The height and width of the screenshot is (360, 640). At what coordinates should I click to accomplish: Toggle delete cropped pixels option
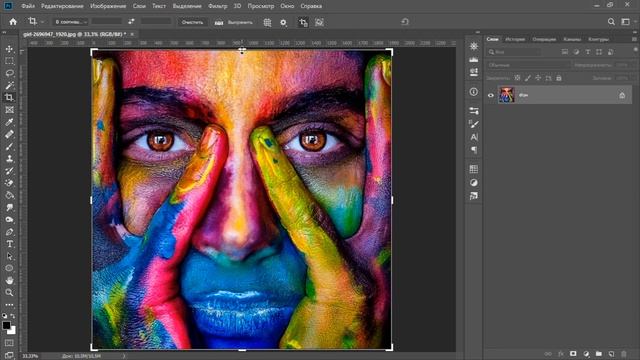tap(303, 22)
